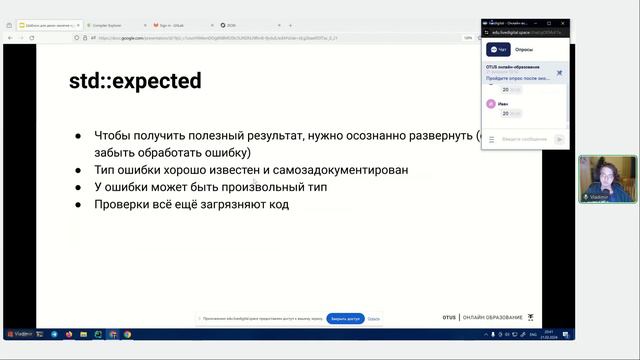Click the message input field in chat
Viewport: 640px width, 360px height.
click(524, 139)
